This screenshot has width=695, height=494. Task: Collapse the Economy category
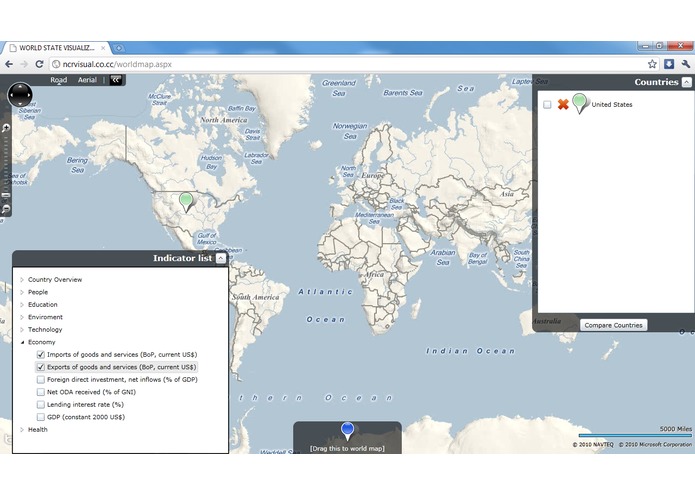[22, 342]
